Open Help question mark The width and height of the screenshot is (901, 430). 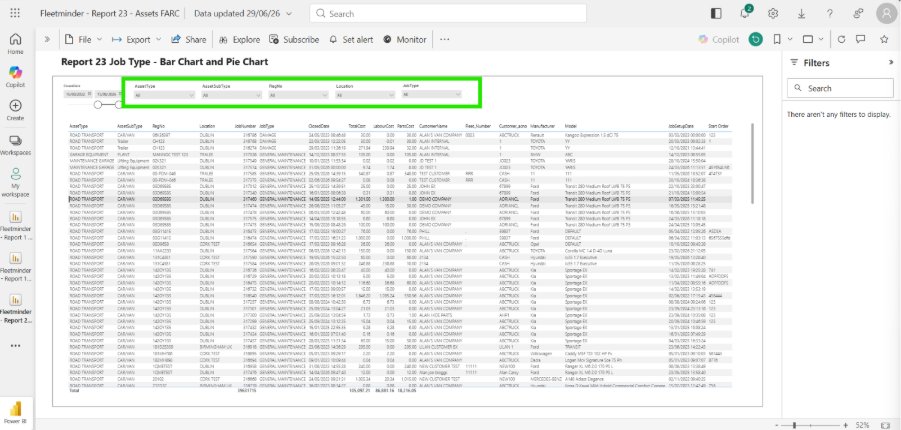[x=830, y=13]
